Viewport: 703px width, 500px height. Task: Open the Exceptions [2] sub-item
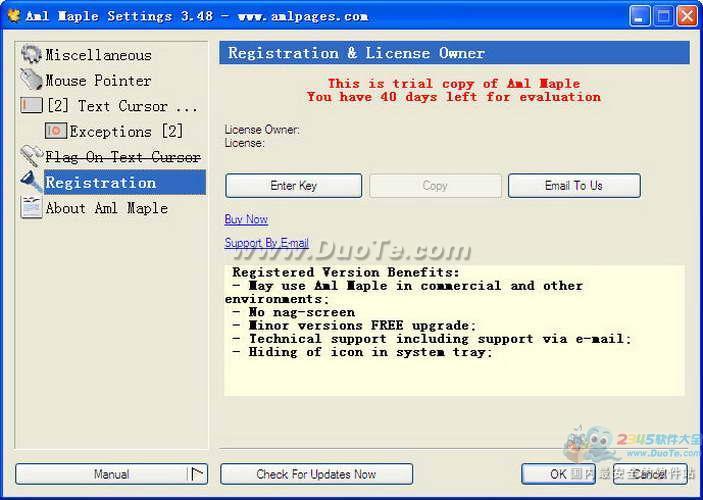[126, 131]
